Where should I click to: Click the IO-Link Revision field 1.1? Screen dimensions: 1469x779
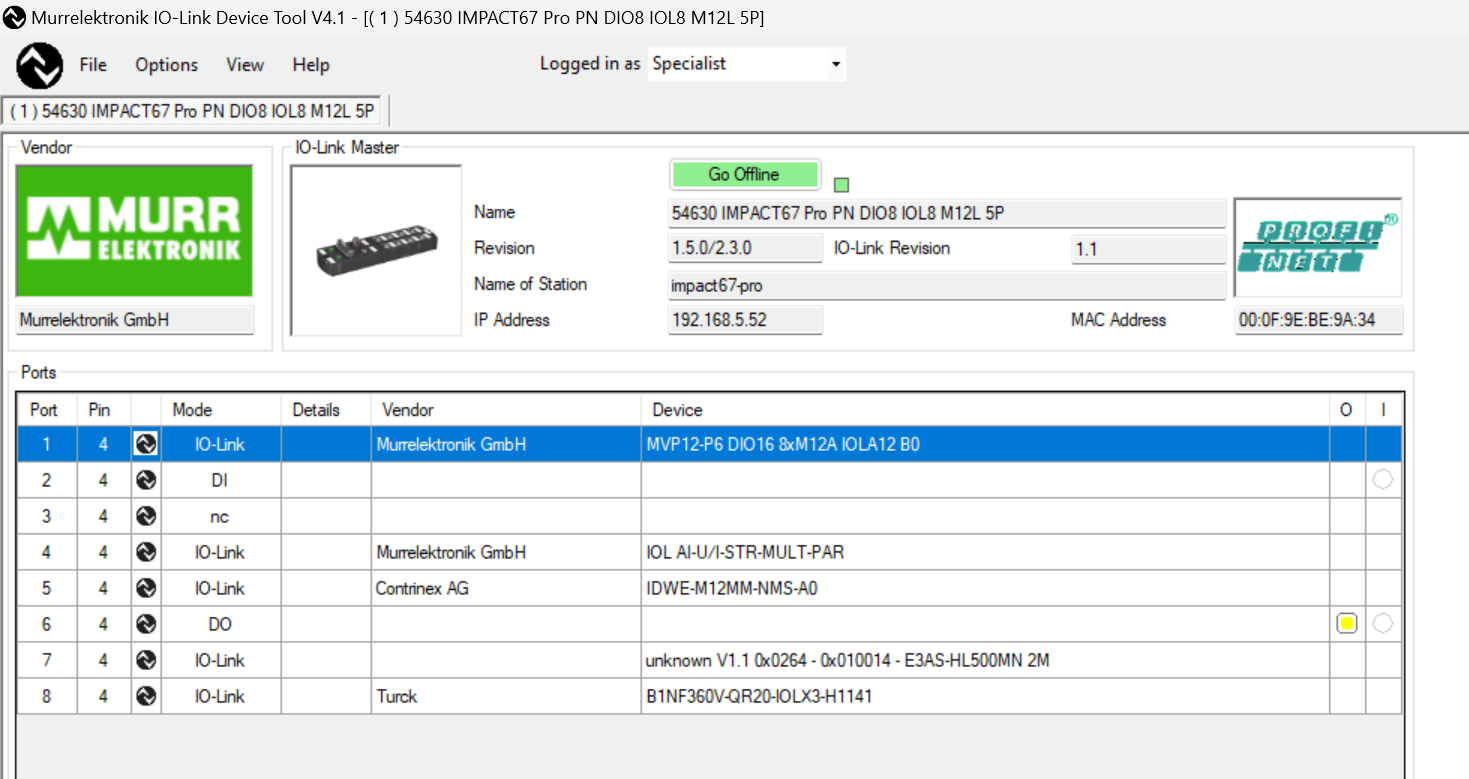coord(1148,249)
